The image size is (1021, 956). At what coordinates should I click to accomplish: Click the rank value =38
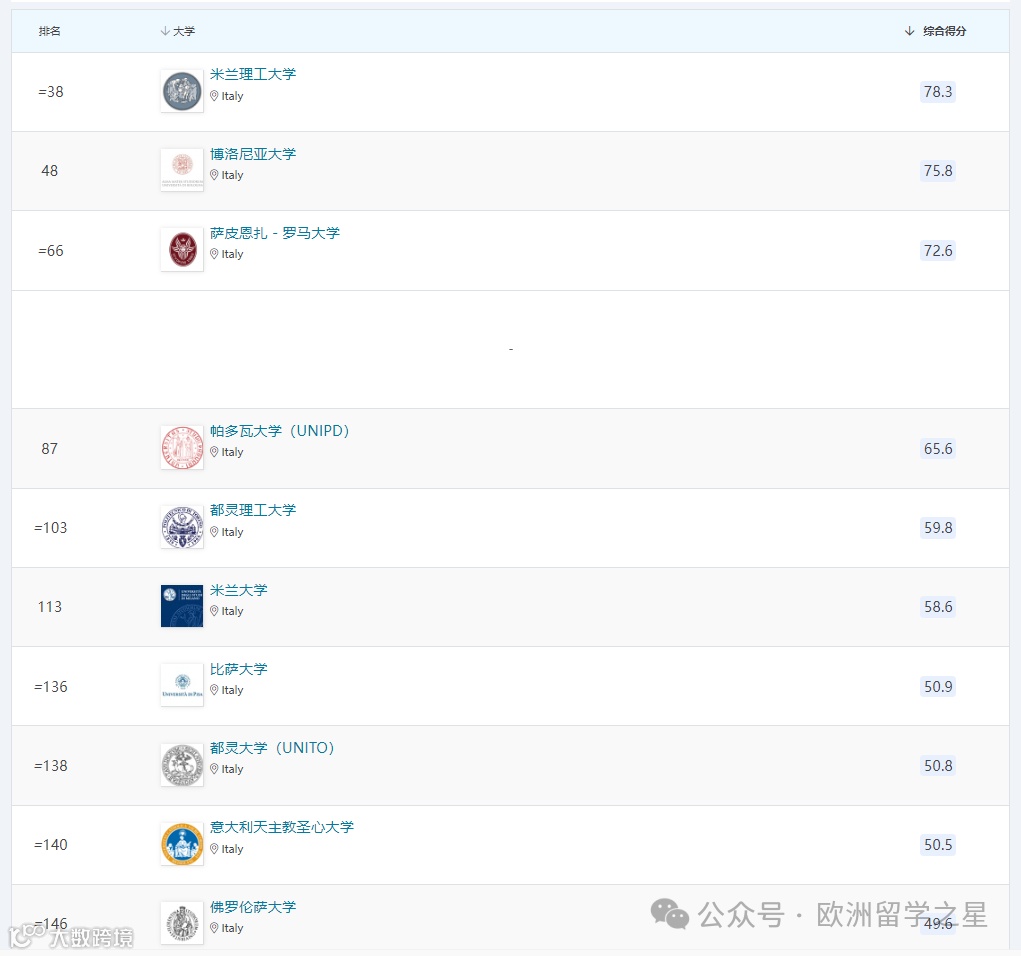[51, 92]
